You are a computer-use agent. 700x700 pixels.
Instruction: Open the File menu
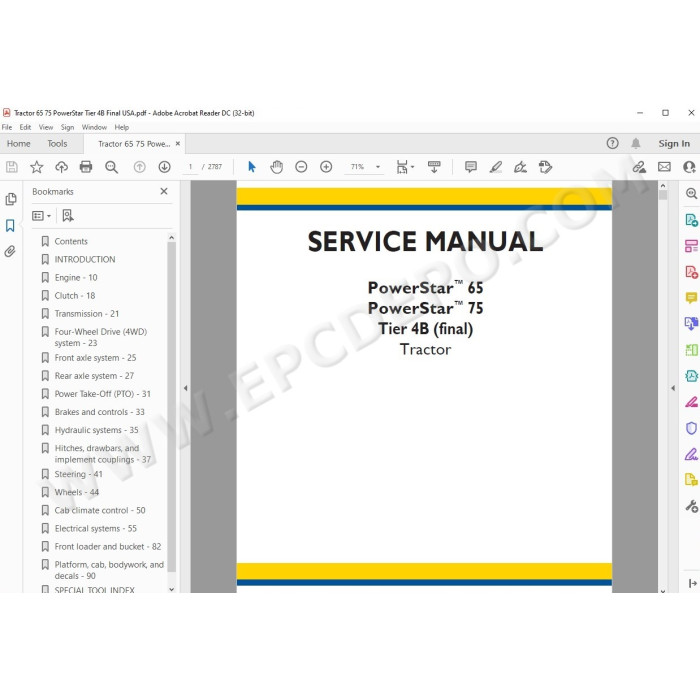click(7, 127)
